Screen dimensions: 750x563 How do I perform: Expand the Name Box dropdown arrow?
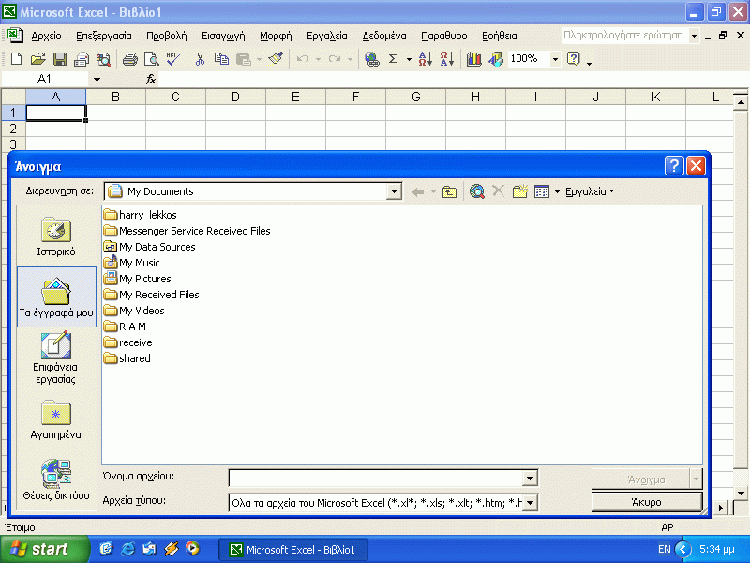[x=97, y=79]
